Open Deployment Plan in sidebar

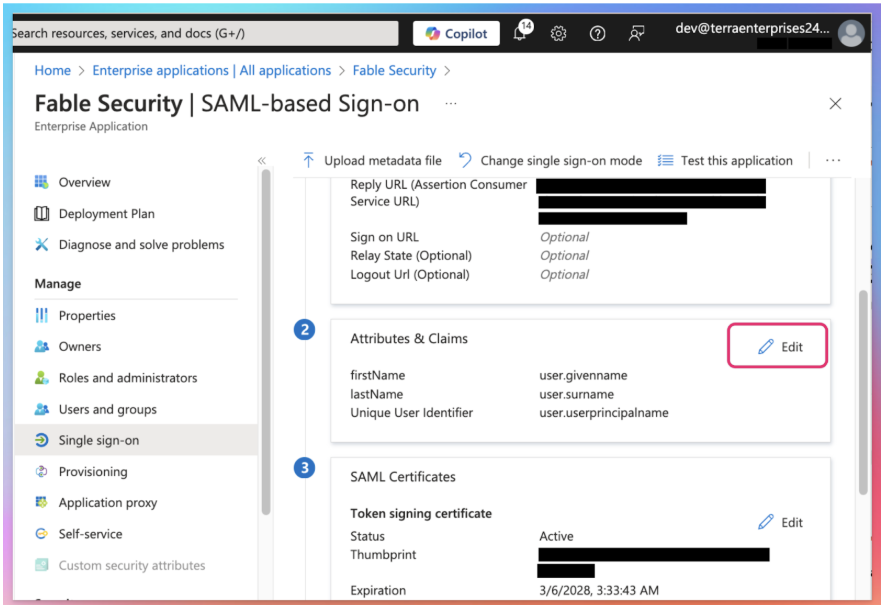coord(106,214)
